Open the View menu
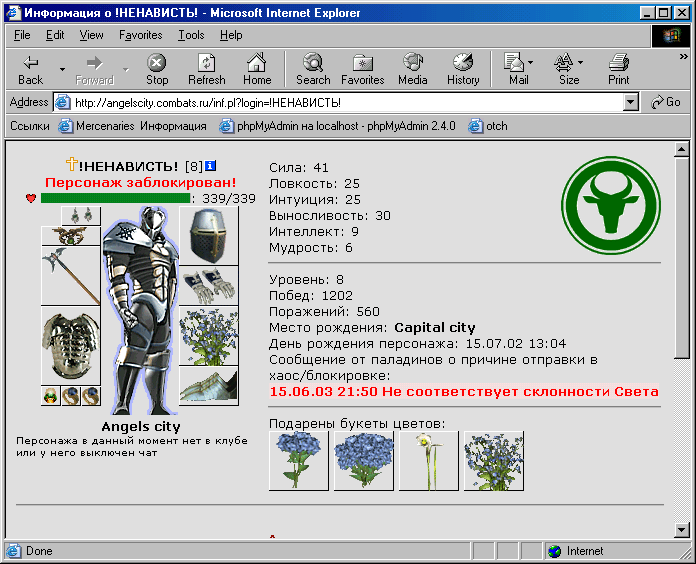This screenshot has width=696, height=564. [x=91, y=35]
